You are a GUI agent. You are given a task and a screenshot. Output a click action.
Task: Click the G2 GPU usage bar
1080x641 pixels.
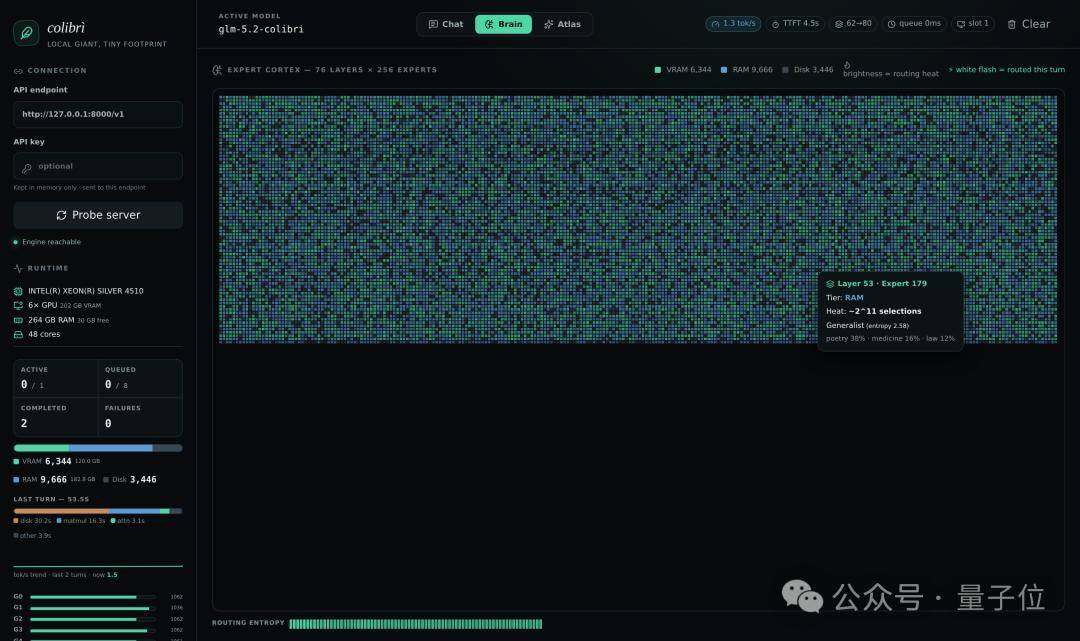coord(92,619)
